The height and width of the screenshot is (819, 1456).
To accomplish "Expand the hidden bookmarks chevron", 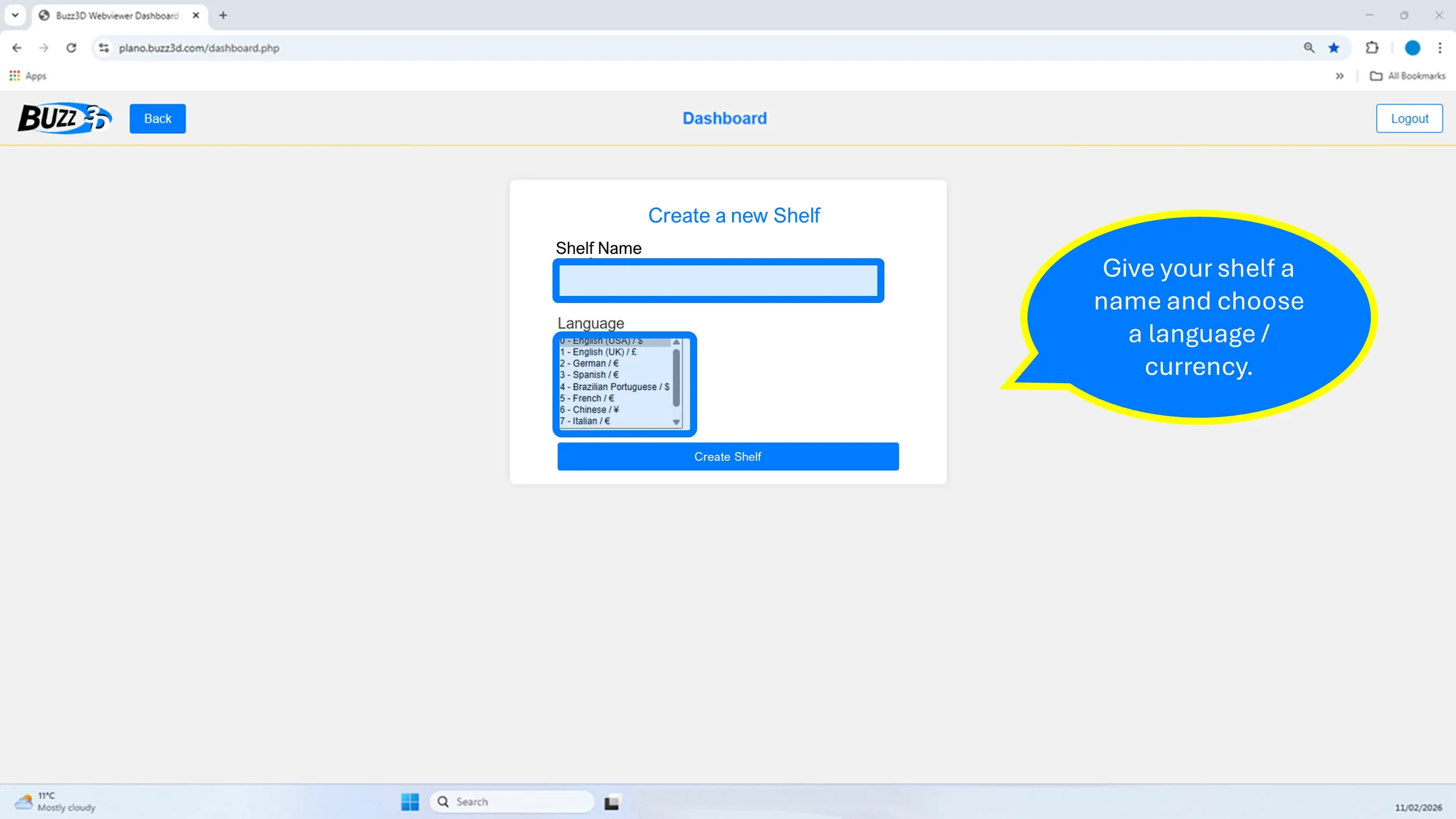I will point(1340,76).
